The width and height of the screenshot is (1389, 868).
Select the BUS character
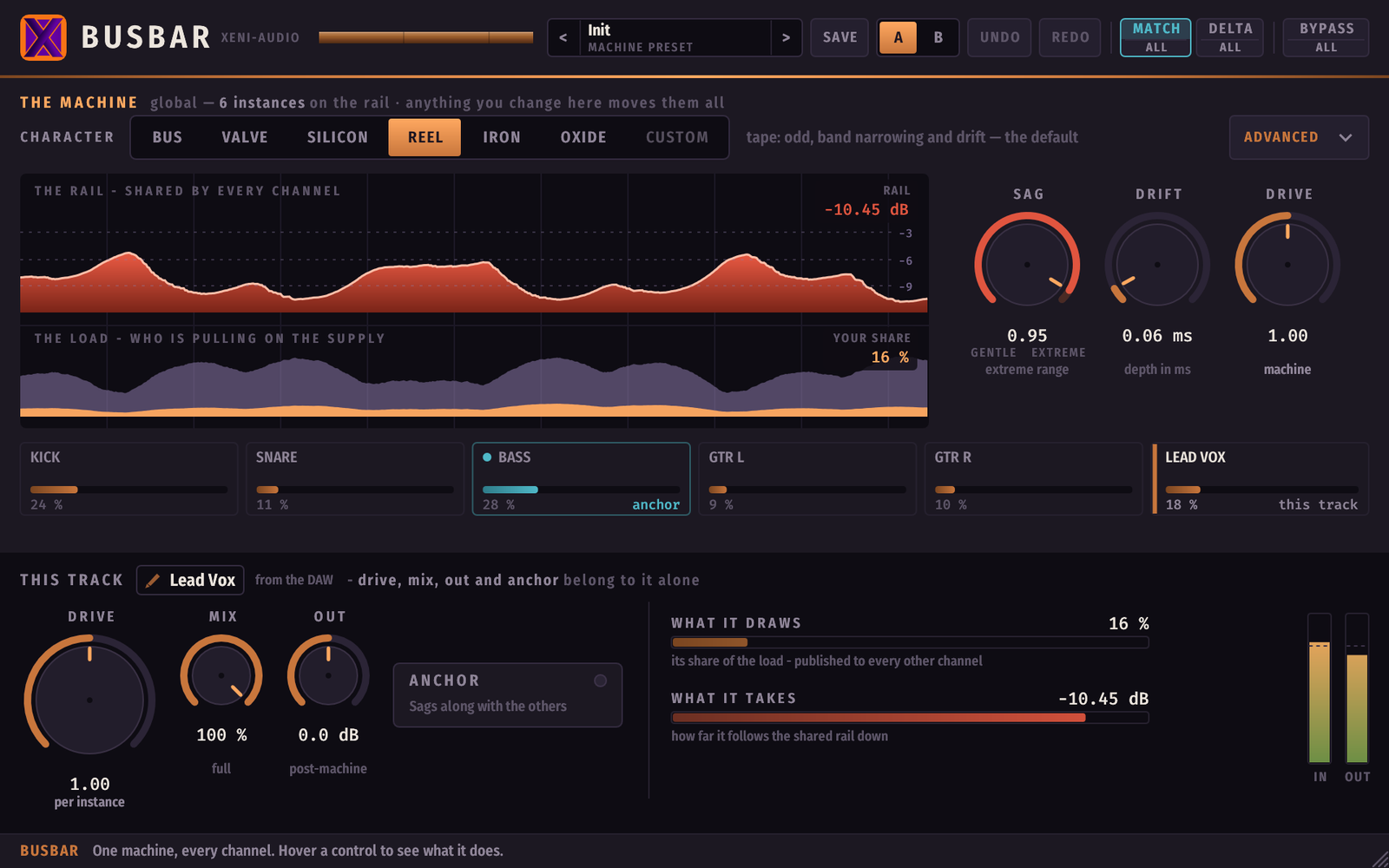click(x=168, y=137)
